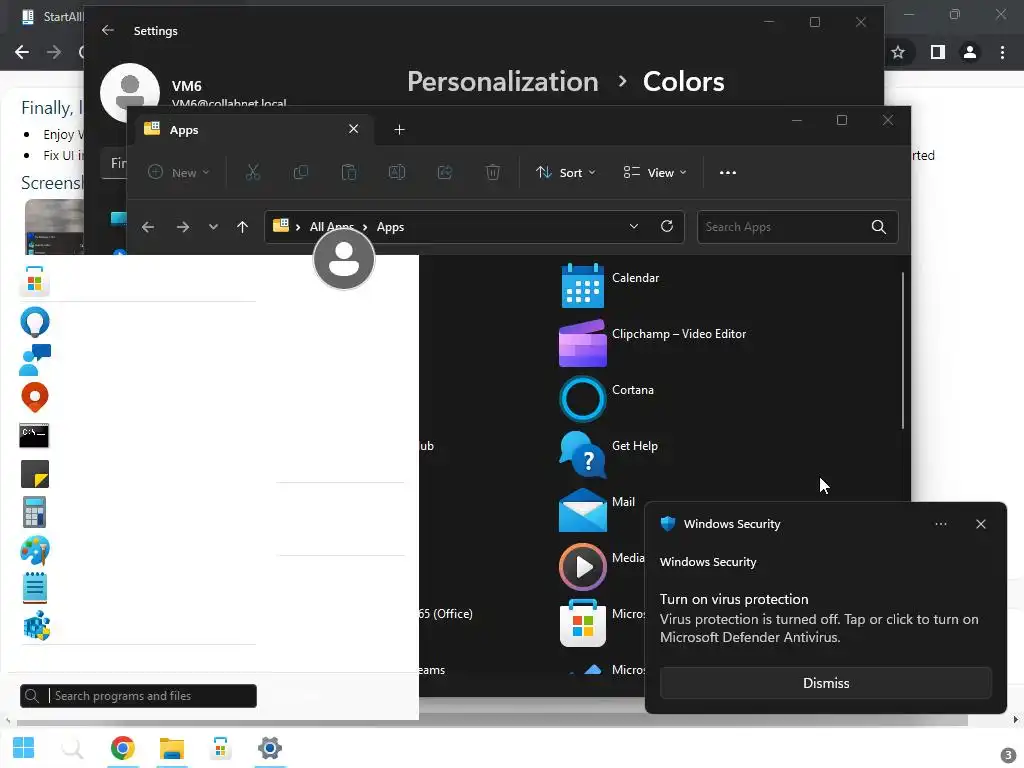This screenshot has height=768, width=1024.
Task: Click the Explorer vertical scrollbar
Action: coord(903,350)
